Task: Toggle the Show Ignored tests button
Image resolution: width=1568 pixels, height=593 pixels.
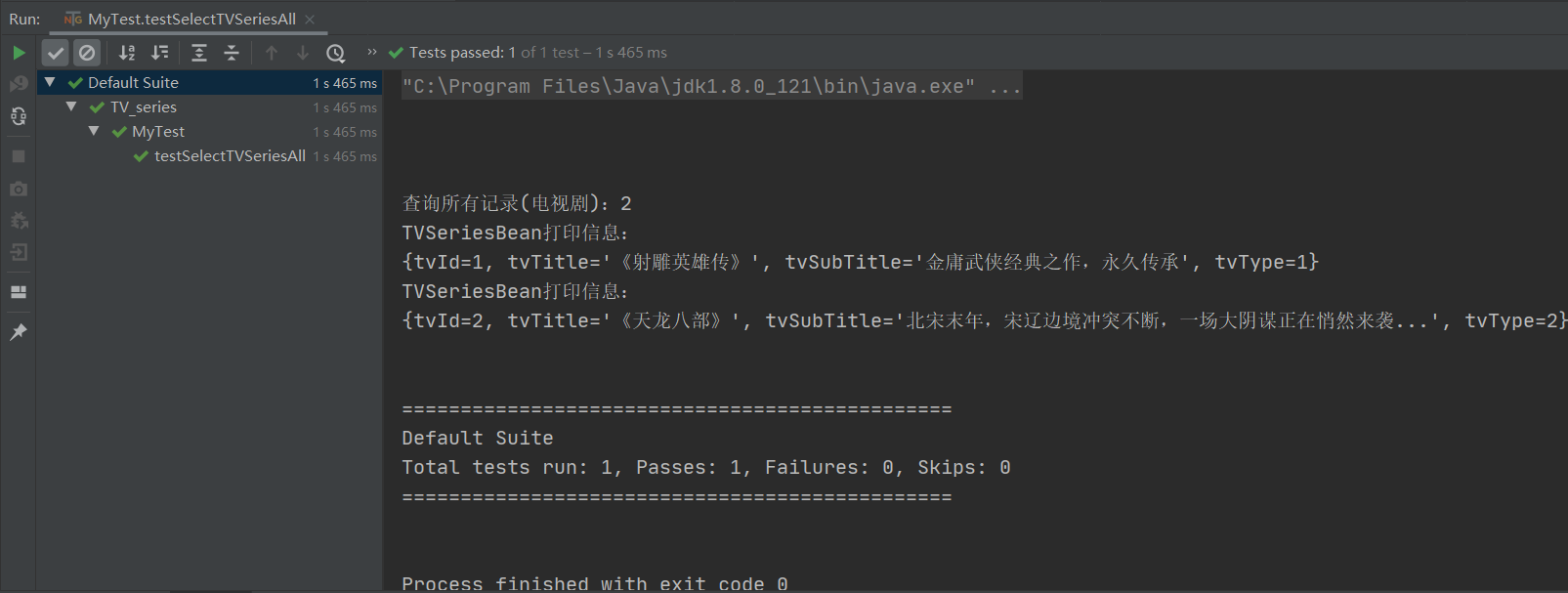Action: click(87, 53)
